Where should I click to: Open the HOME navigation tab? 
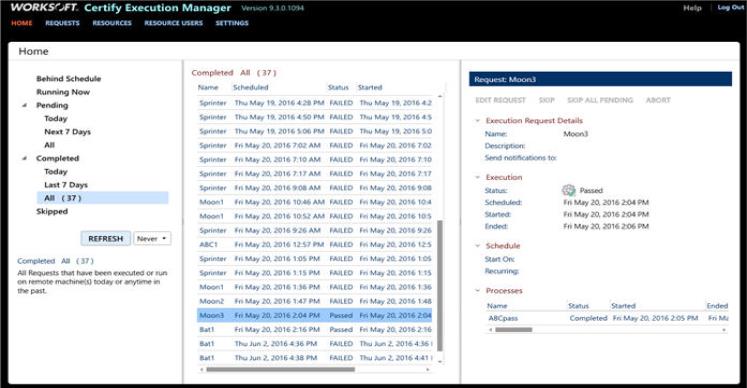[x=22, y=23]
